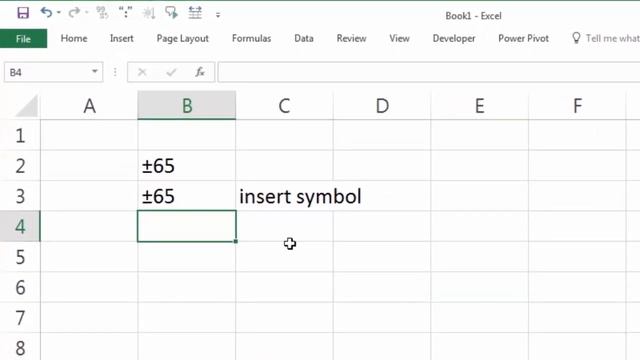Select empty cell C7
Image resolution: width=640 pixels, height=360 pixels.
(x=284, y=318)
